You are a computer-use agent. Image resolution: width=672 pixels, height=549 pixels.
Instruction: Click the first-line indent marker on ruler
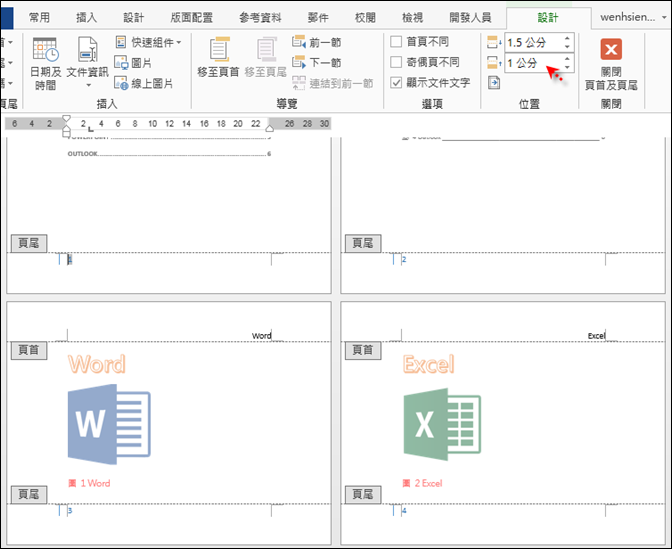coord(66,118)
